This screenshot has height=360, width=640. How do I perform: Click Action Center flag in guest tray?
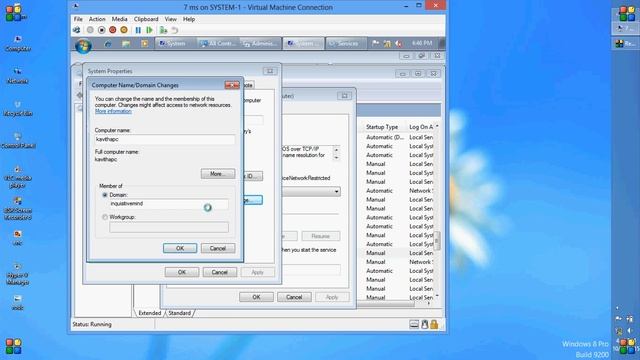[x=376, y=43]
